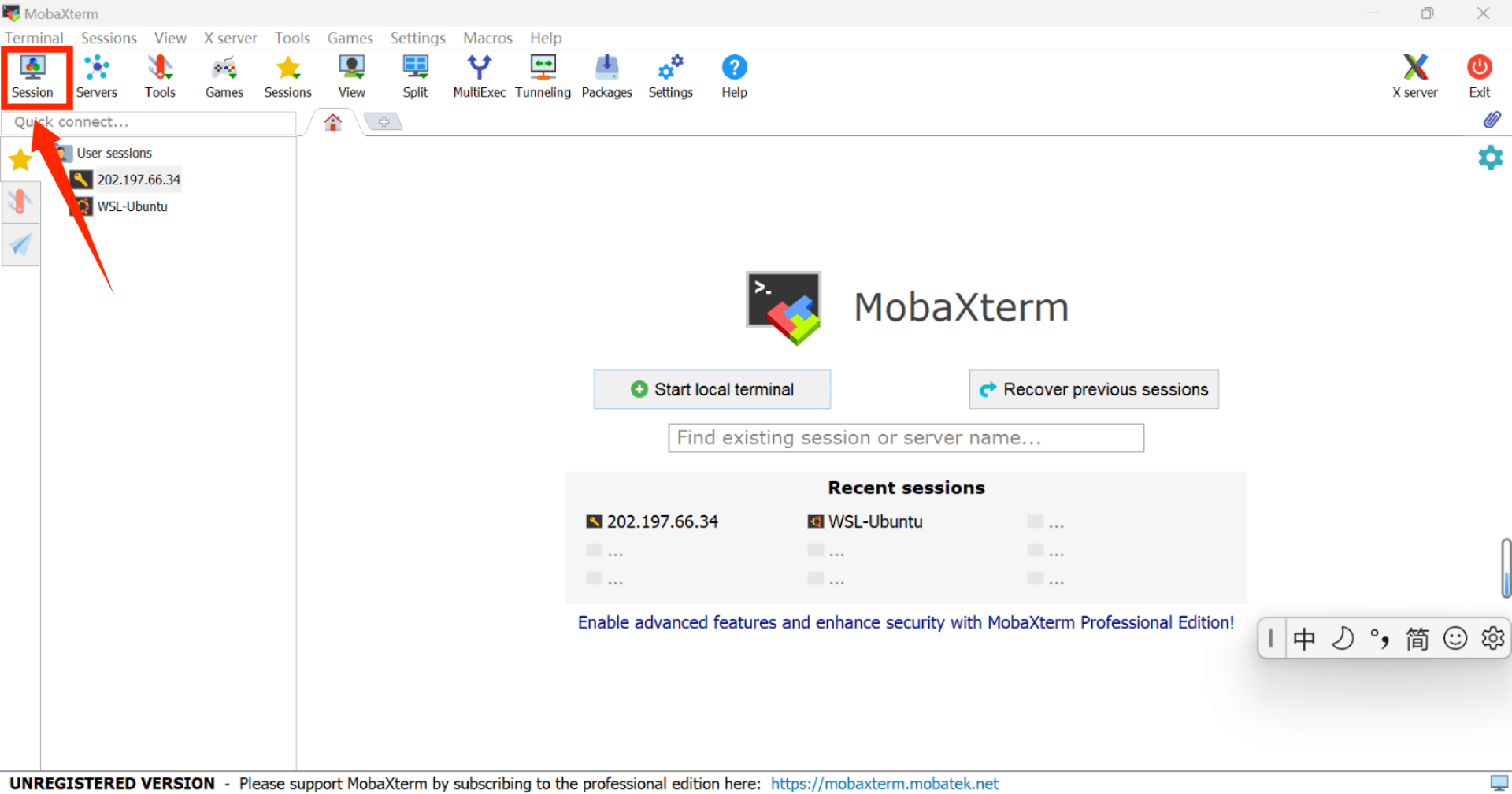Focus the Find existing session search box
This screenshot has height=794, width=1512.
click(906, 438)
